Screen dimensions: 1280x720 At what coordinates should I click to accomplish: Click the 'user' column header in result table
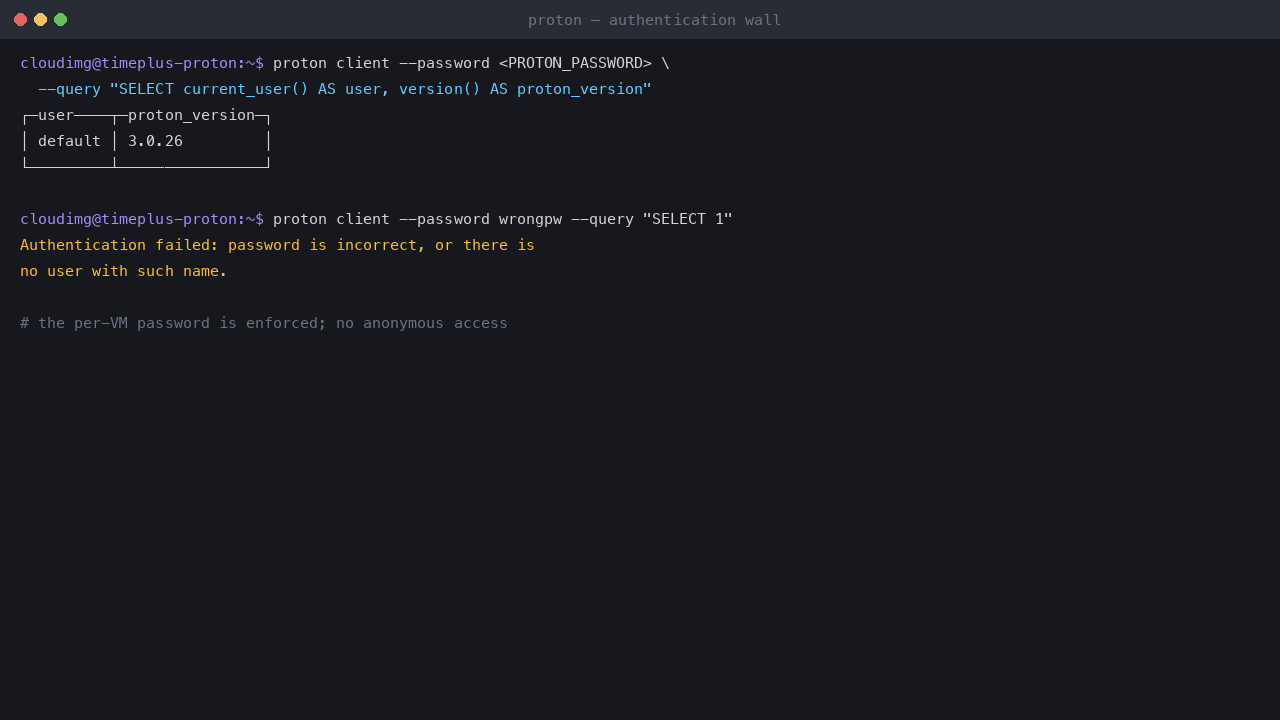click(56, 115)
